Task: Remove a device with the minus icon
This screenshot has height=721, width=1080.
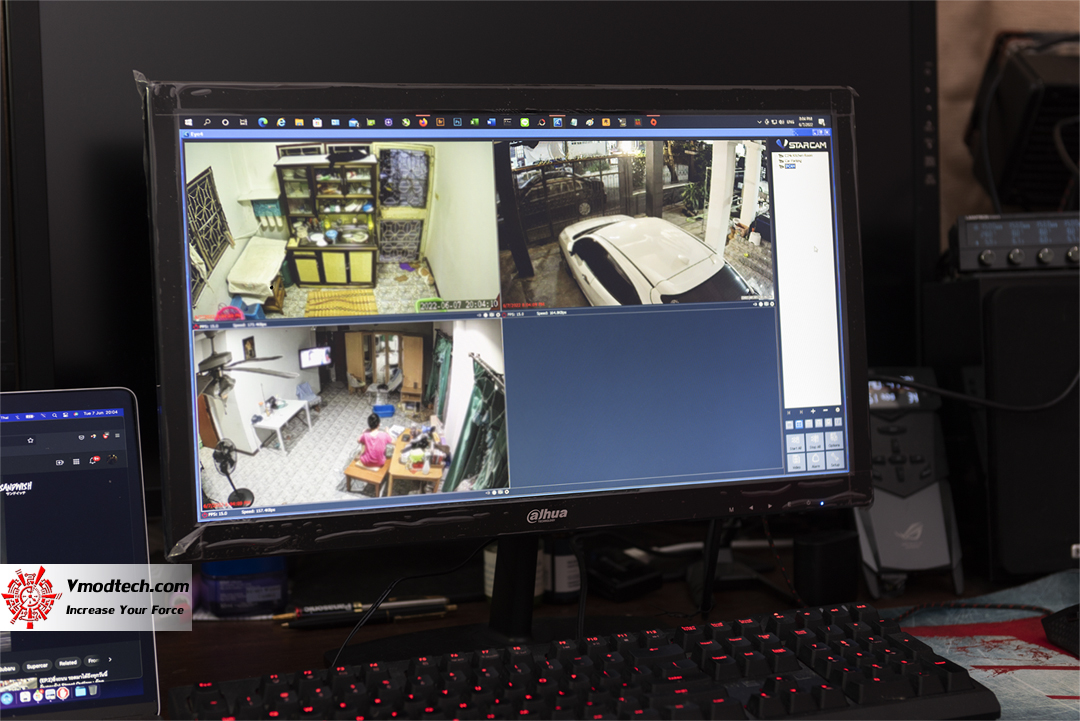Action: pyautogui.click(x=825, y=410)
